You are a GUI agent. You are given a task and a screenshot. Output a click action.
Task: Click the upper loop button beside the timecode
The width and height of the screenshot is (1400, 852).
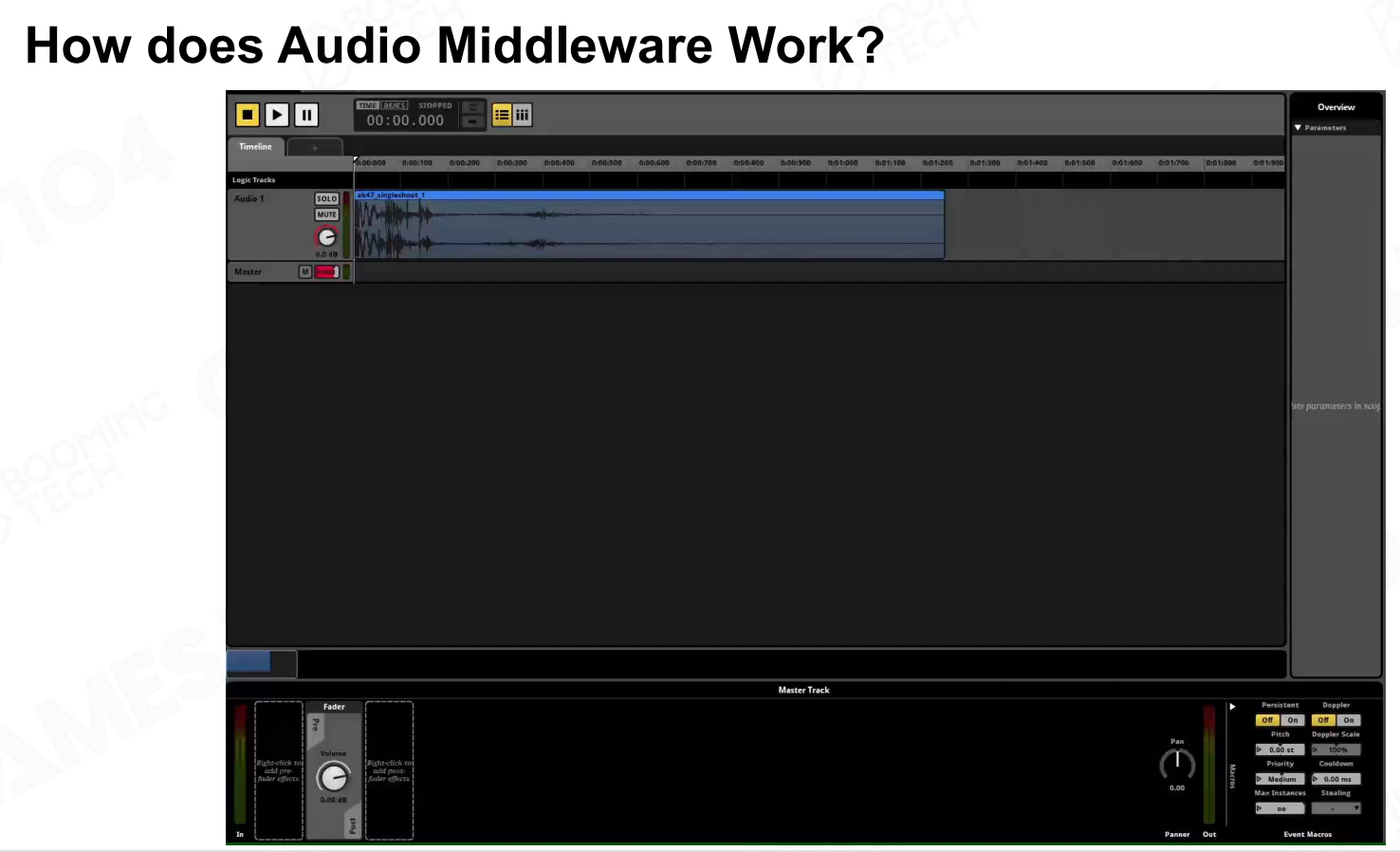click(x=472, y=107)
